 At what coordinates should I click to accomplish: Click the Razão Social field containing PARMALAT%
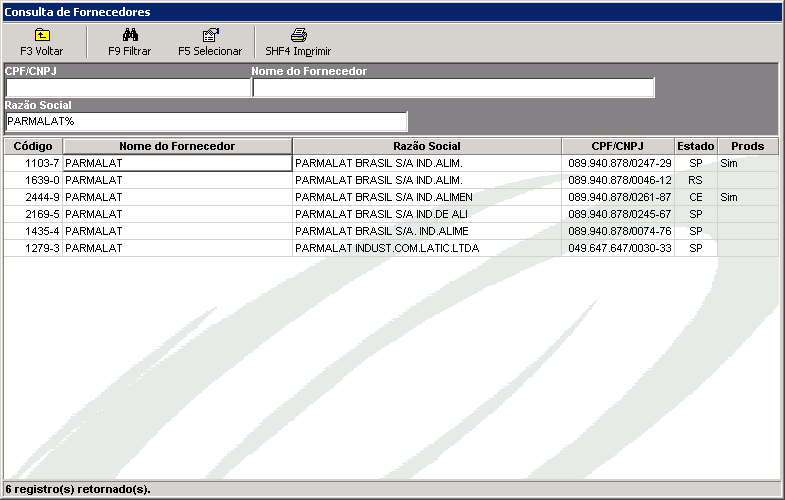tap(206, 122)
